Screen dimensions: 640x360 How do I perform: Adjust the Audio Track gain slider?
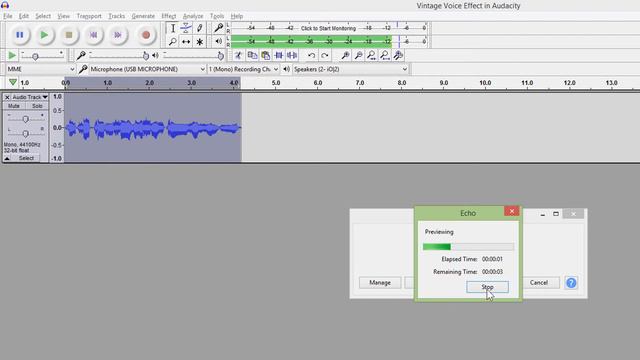(25, 119)
